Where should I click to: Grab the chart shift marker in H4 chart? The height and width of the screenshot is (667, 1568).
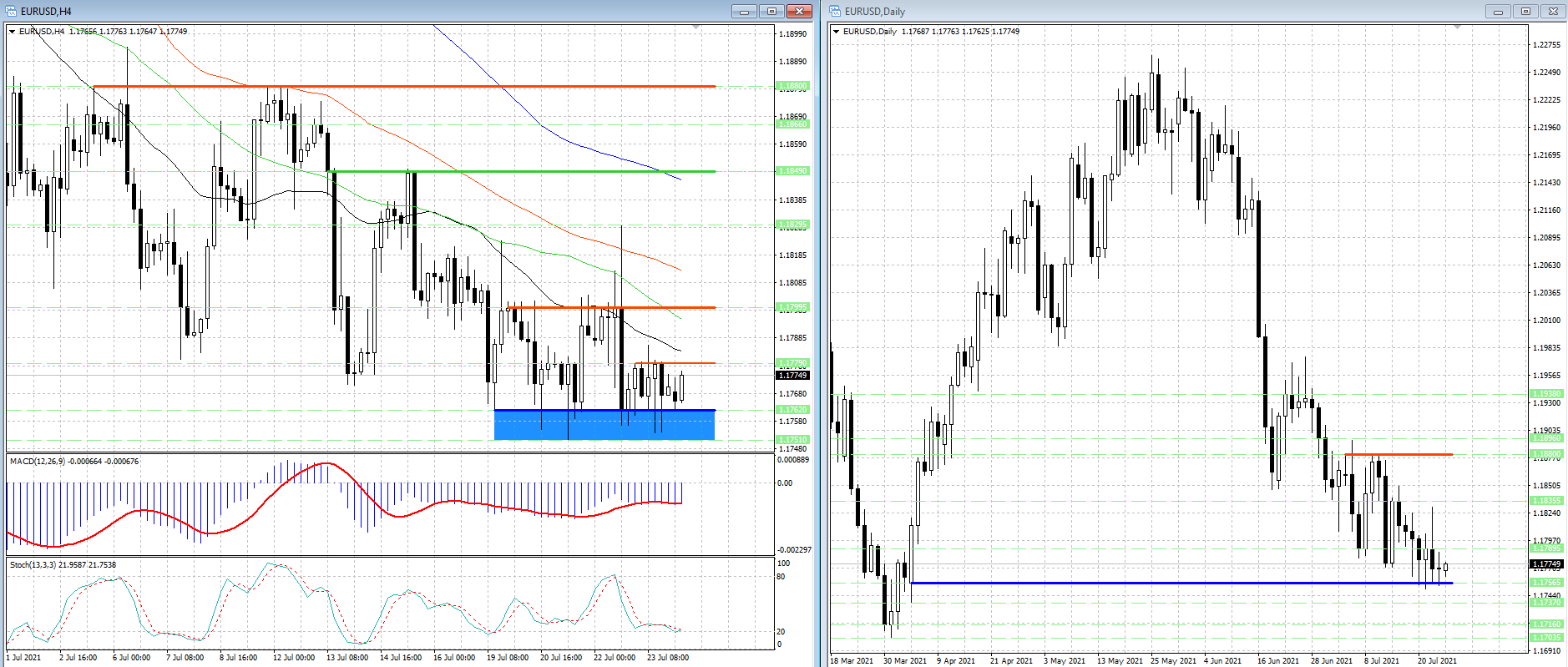point(696,28)
